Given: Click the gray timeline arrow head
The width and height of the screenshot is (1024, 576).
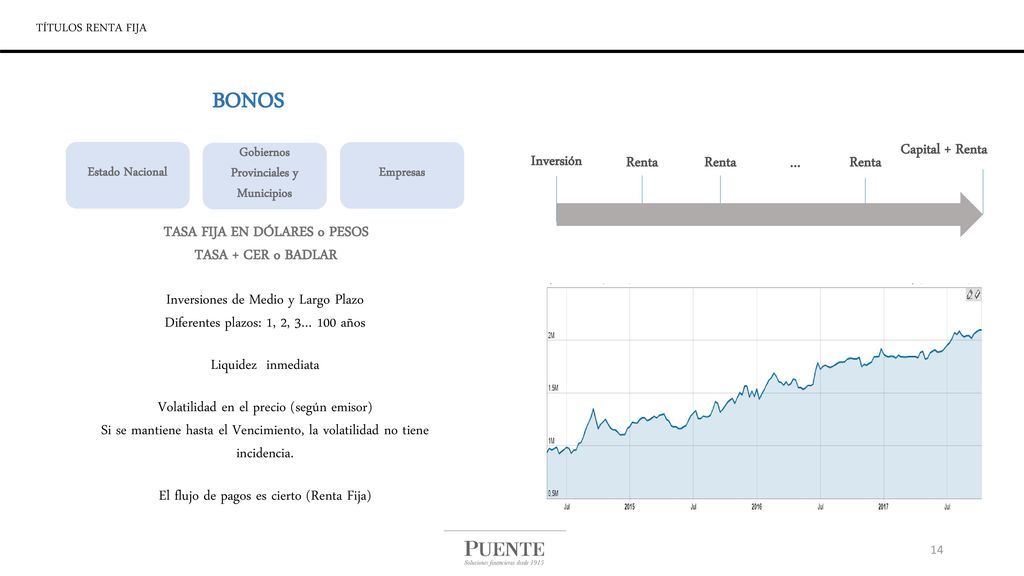Looking at the screenshot, I should click(x=972, y=214).
